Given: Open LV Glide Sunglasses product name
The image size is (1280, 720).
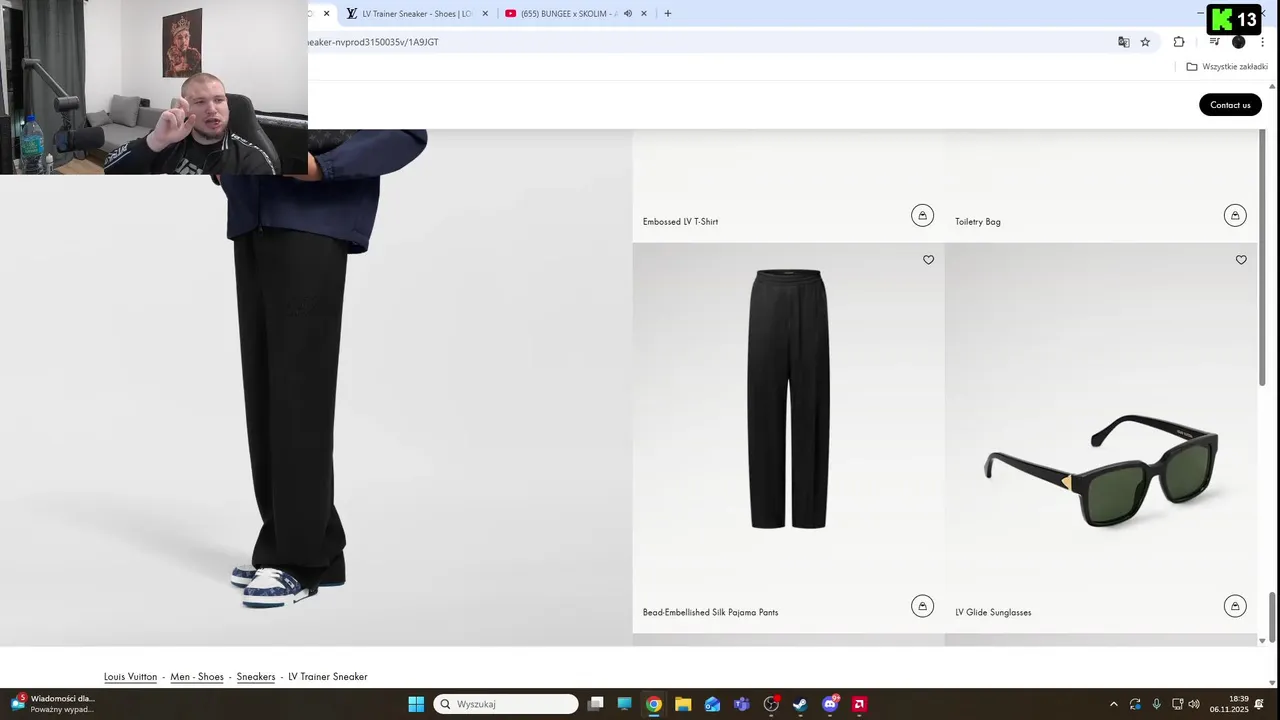Looking at the screenshot, I should (x=993, y=612).
